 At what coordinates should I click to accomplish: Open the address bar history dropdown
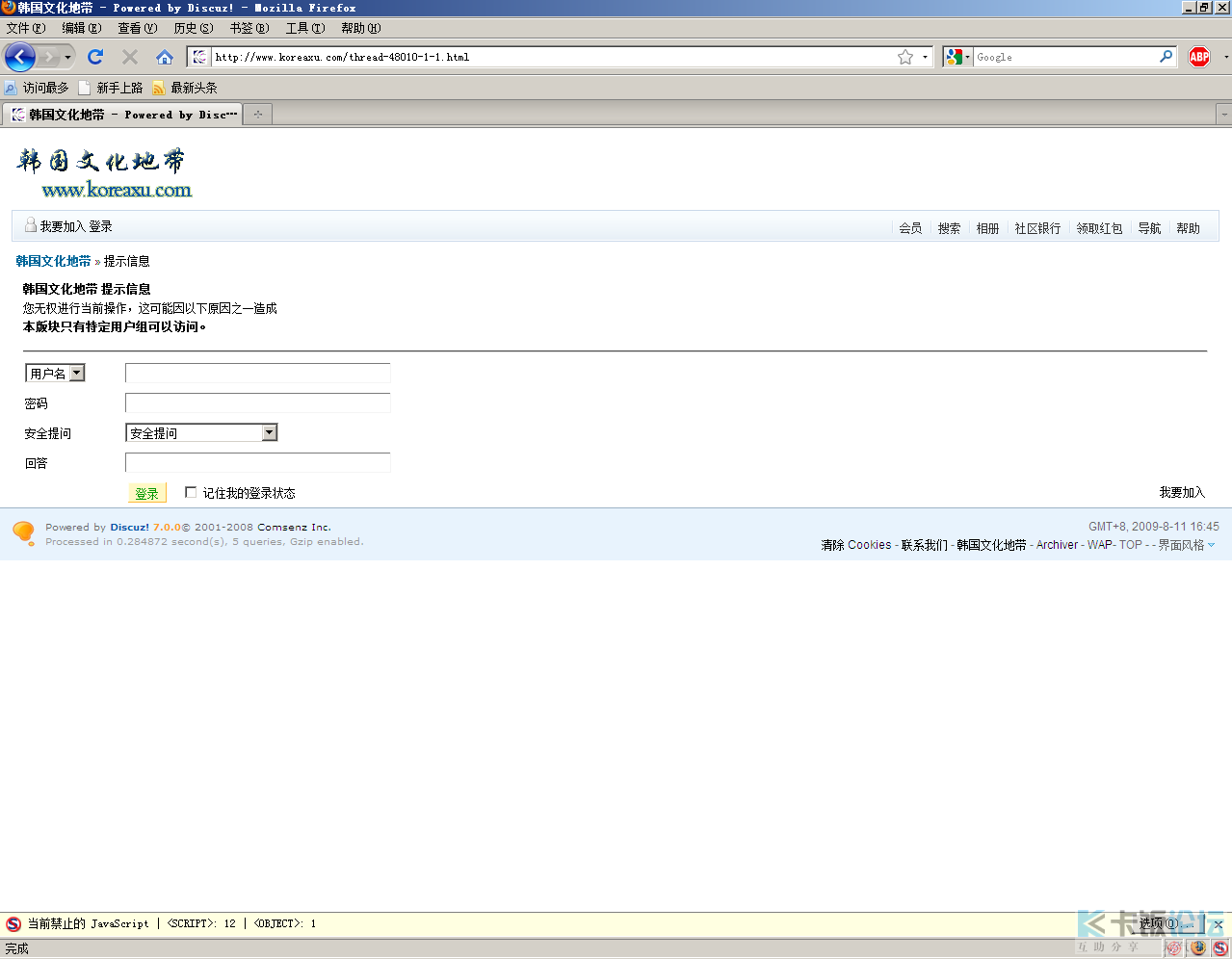pos(925,57)
